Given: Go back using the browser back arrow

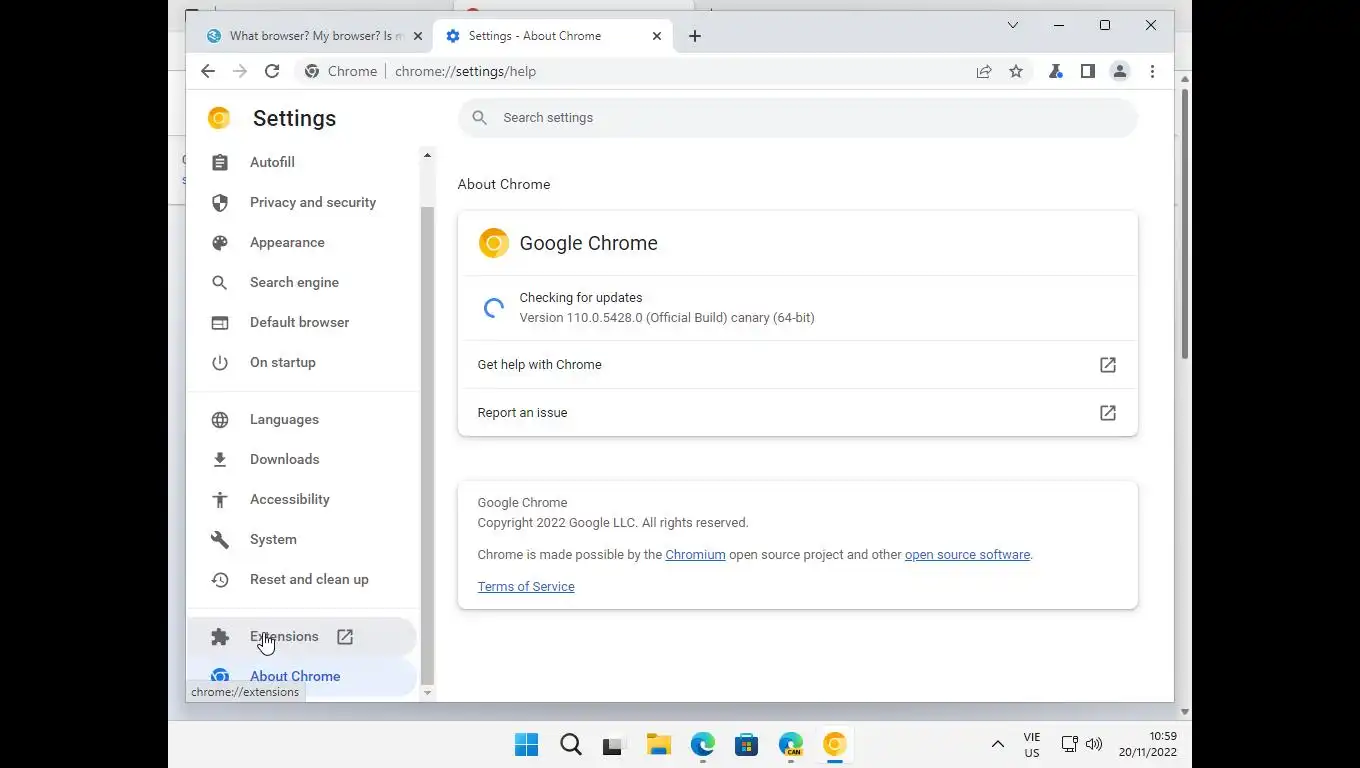Looking at the screenshot, I should [x=207, y=71].
